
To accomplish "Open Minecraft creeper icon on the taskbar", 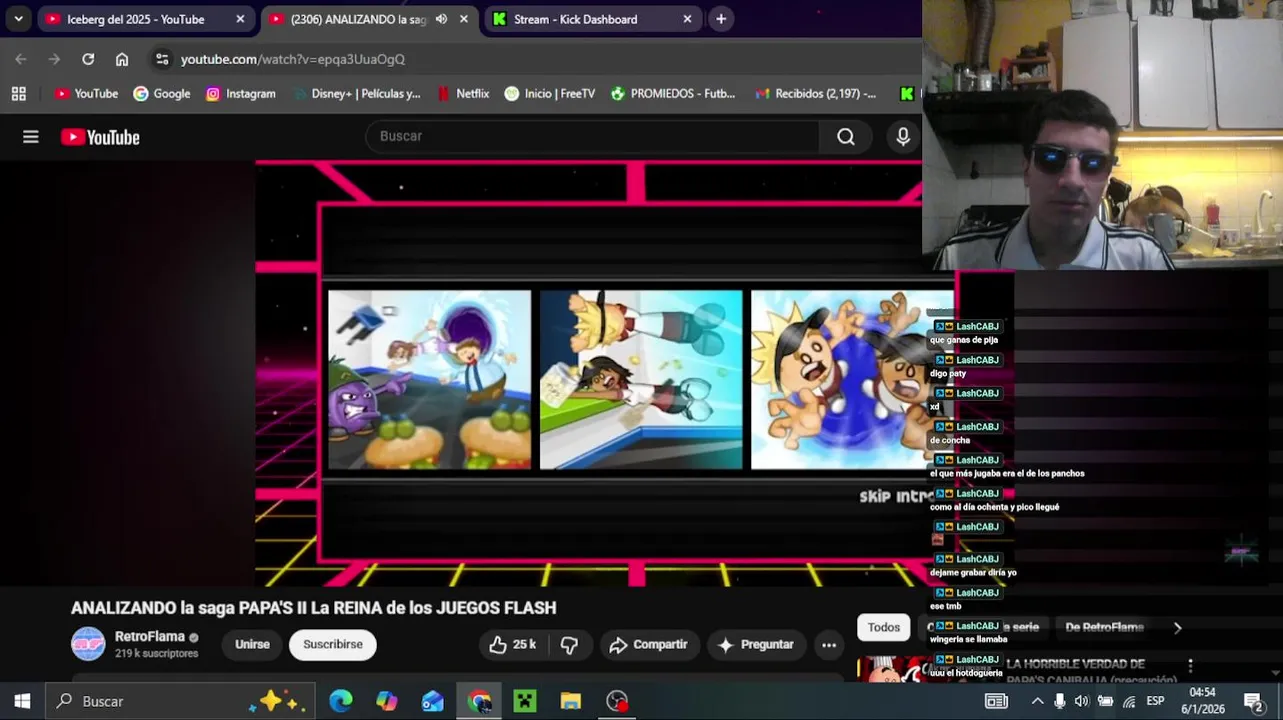I will (x=525, y=701).
